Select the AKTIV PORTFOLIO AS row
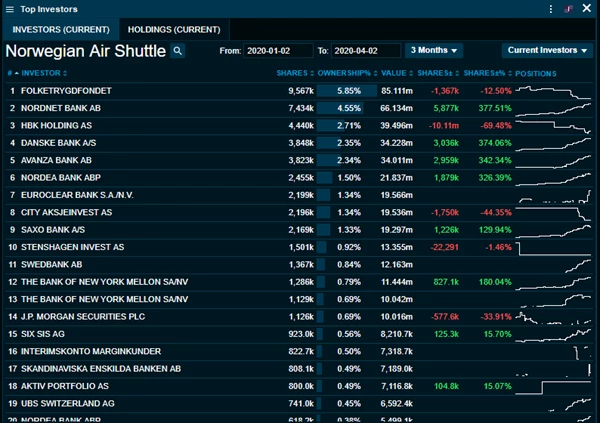Image resolution: width=600 pixels, height=423 pixels. click(299, 386)
